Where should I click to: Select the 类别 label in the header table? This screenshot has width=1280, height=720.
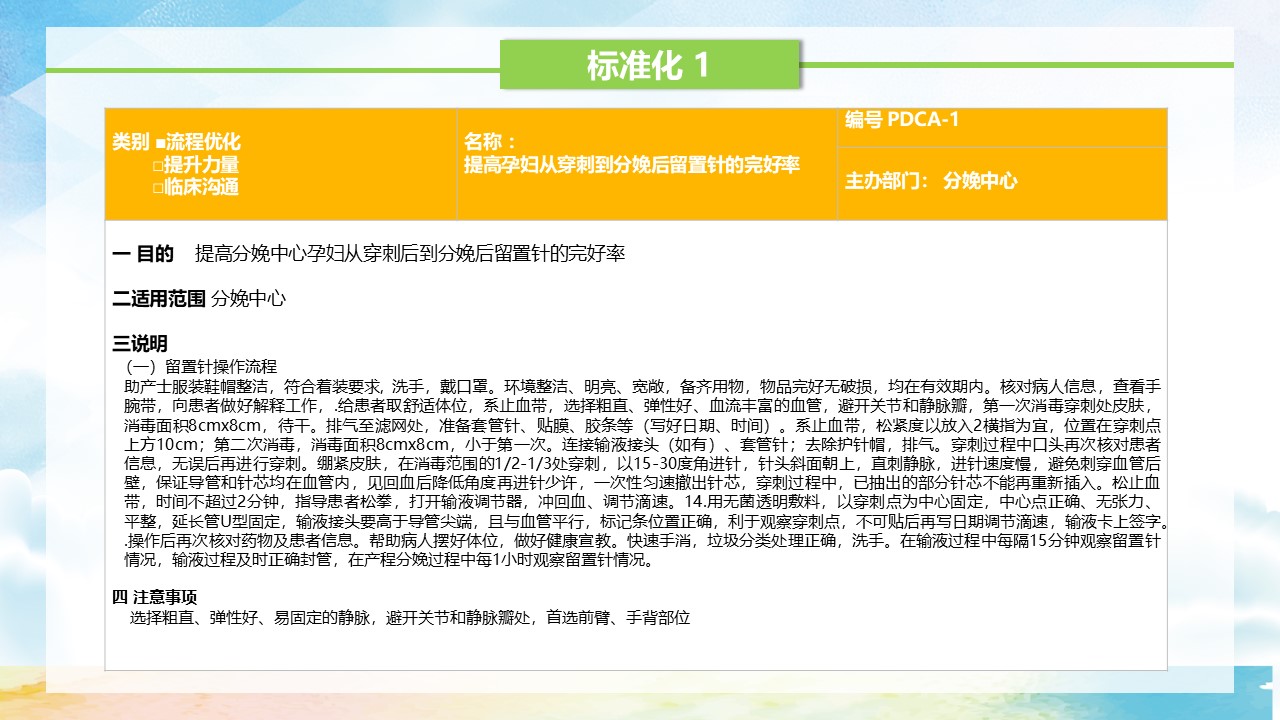(x=131, y=143)
